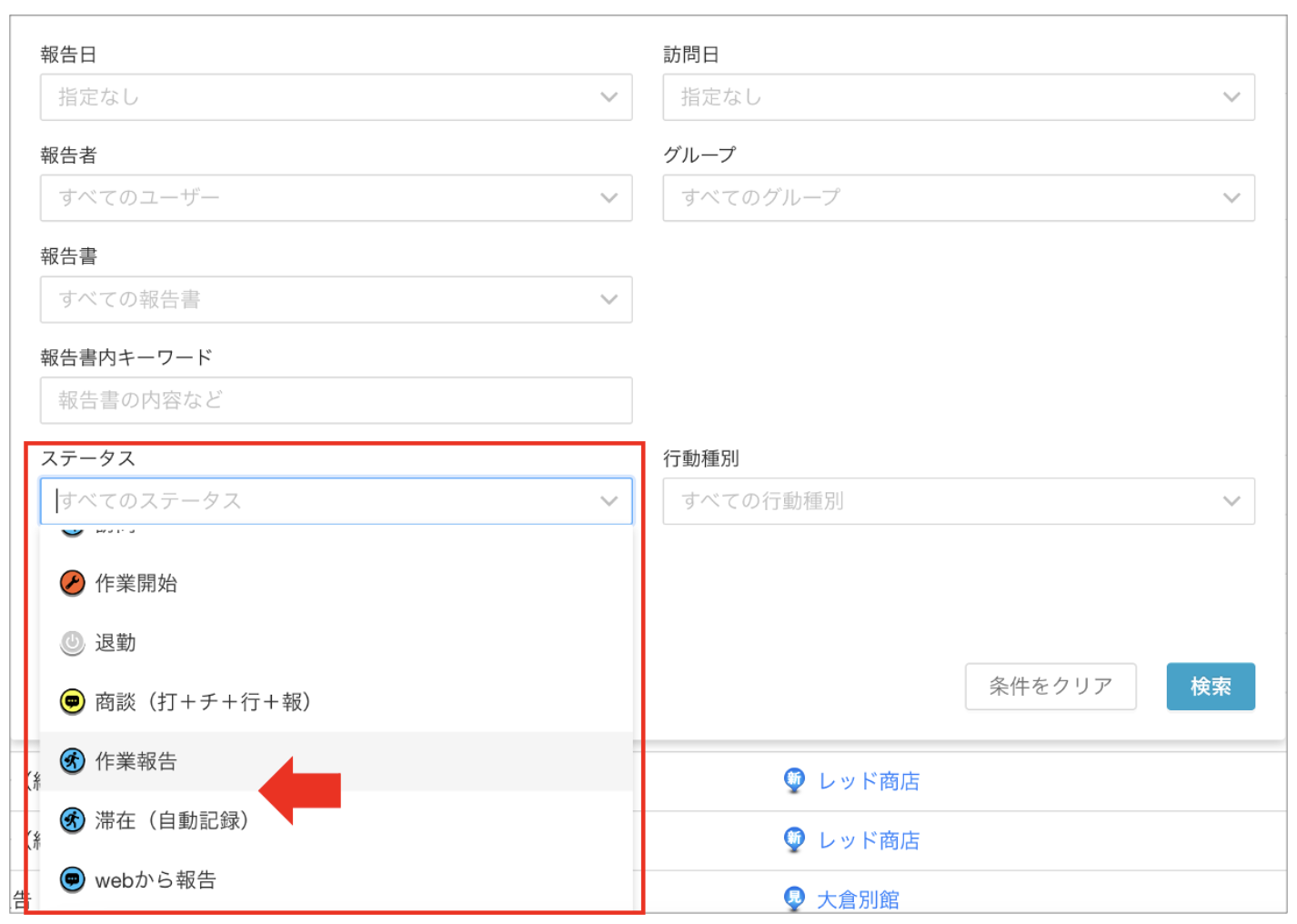
Task: Select 商談（打＋チ＋行＋報）option
Action: tap(336, 702)
